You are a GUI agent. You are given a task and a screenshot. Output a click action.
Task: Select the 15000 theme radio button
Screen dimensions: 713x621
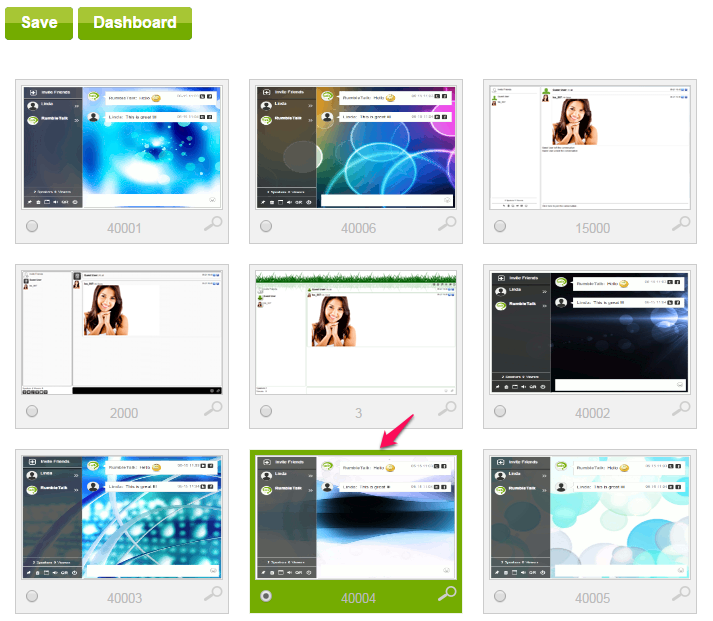(500, 227)
